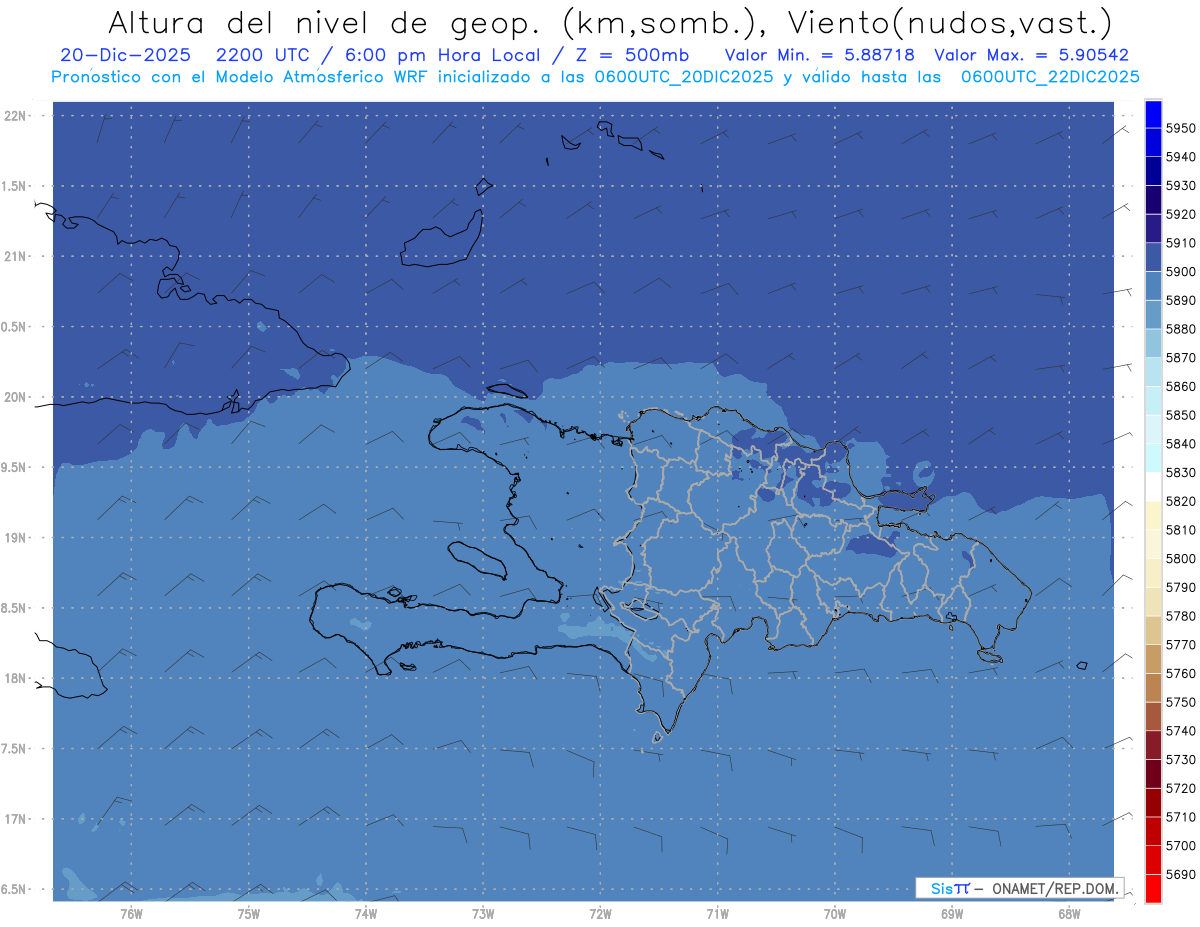Click the '71W' longitude label

click(717, 913)
